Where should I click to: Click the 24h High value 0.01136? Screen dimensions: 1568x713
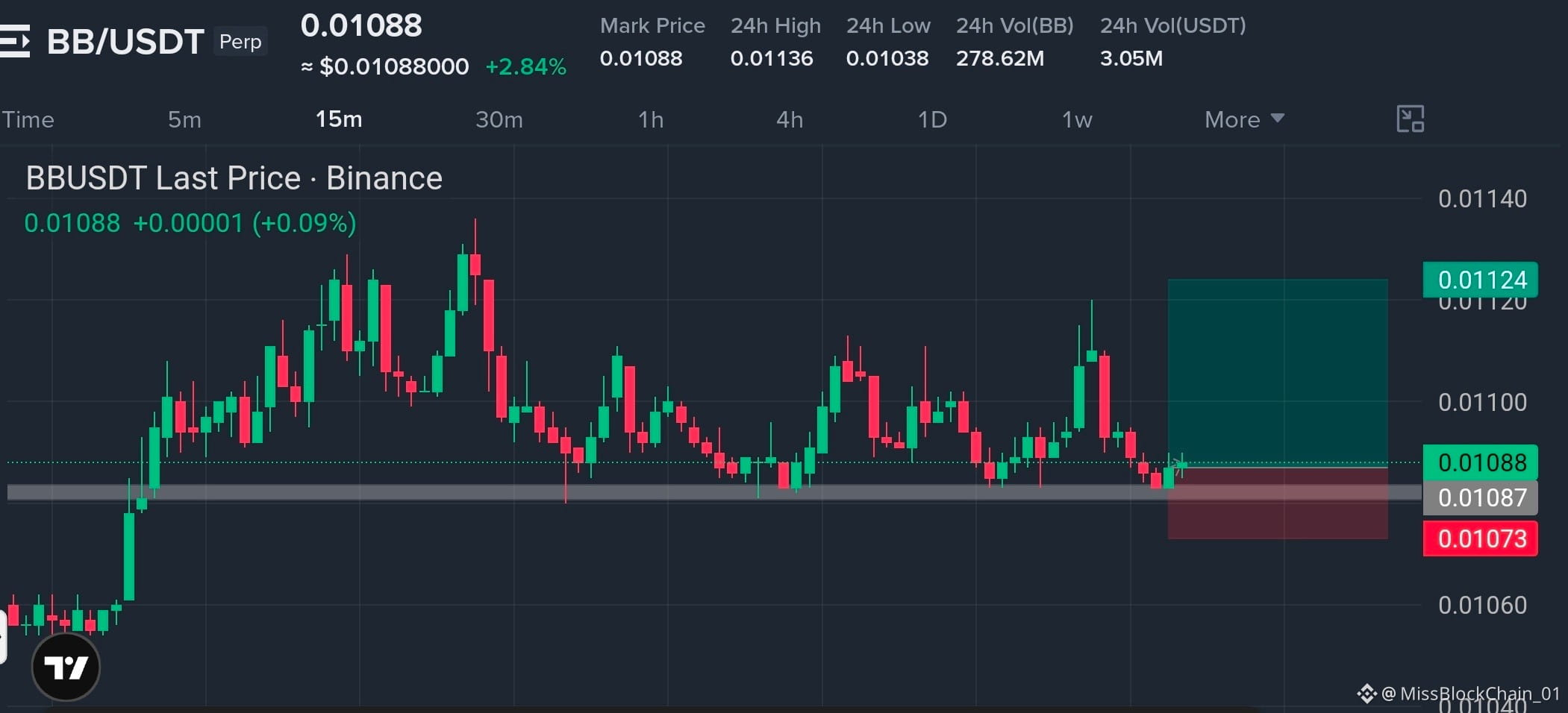(x=772, y=58)
